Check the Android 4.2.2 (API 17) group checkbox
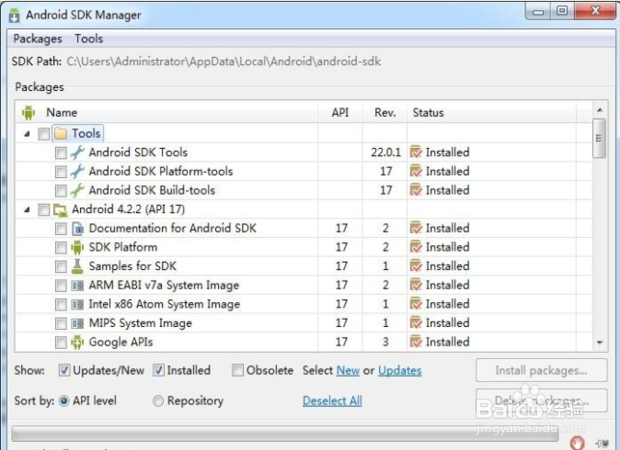The width and height of the screenshot is (620, 450). 44,210
